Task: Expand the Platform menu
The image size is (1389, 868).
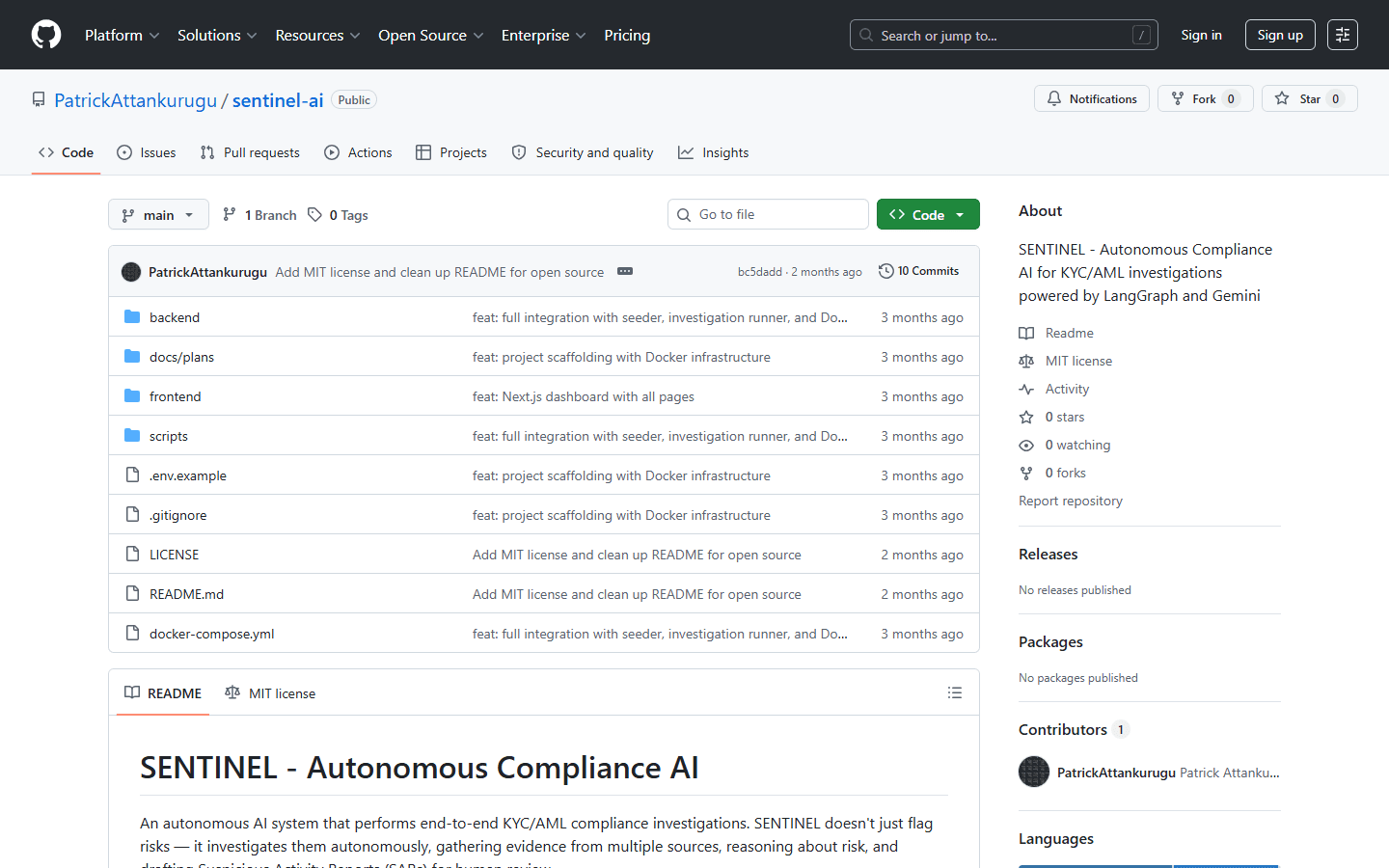Action: click(x=122, y=35)
